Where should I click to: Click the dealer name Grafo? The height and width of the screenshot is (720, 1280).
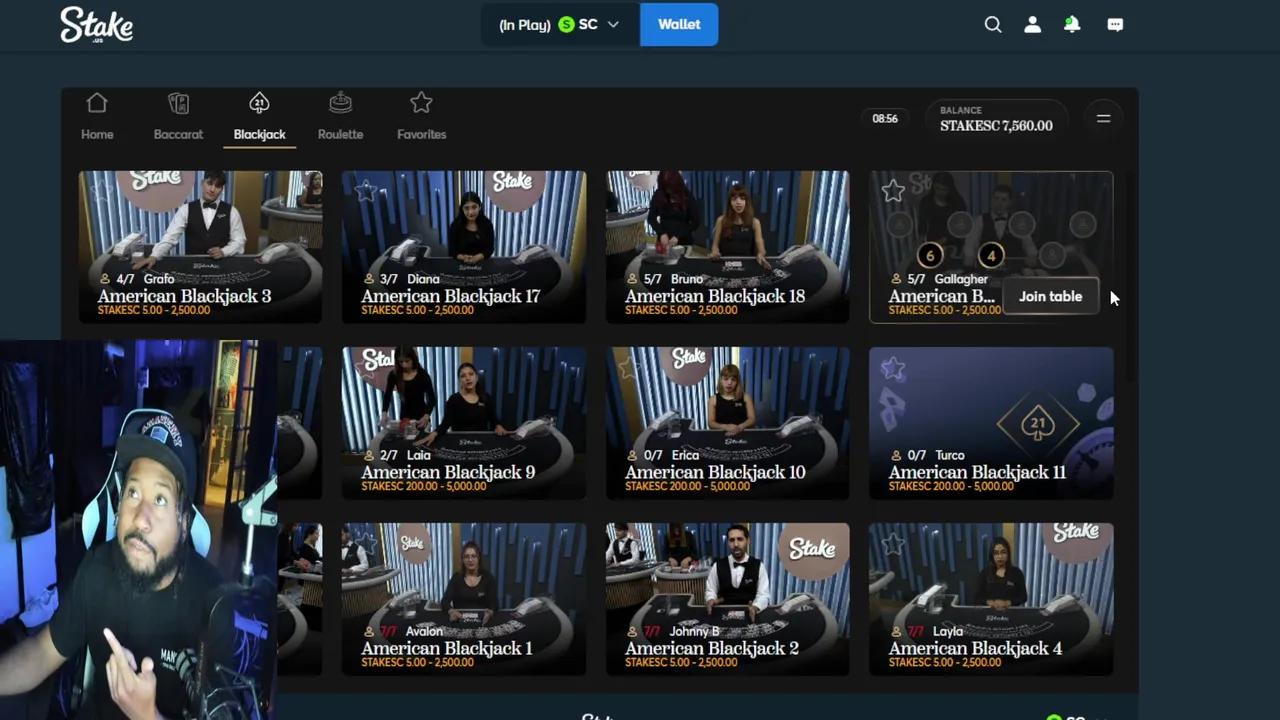click(x=159, y=279)
